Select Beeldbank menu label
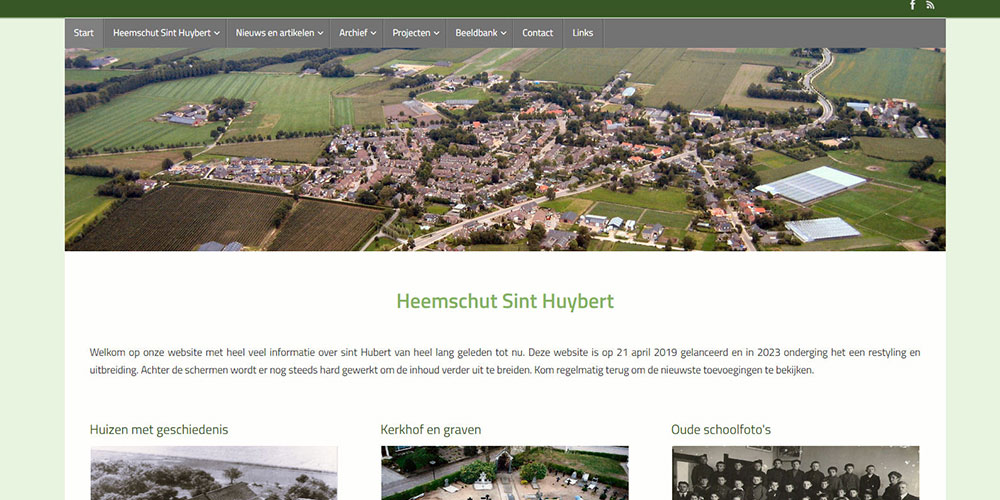This screenshot has height=500, width=1000. [x=476, y=33]
